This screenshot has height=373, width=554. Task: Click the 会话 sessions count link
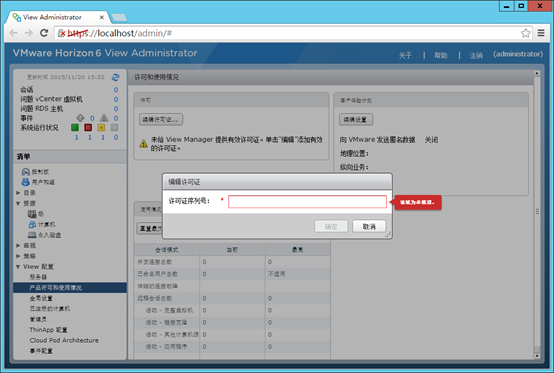(x=116, y=90)
